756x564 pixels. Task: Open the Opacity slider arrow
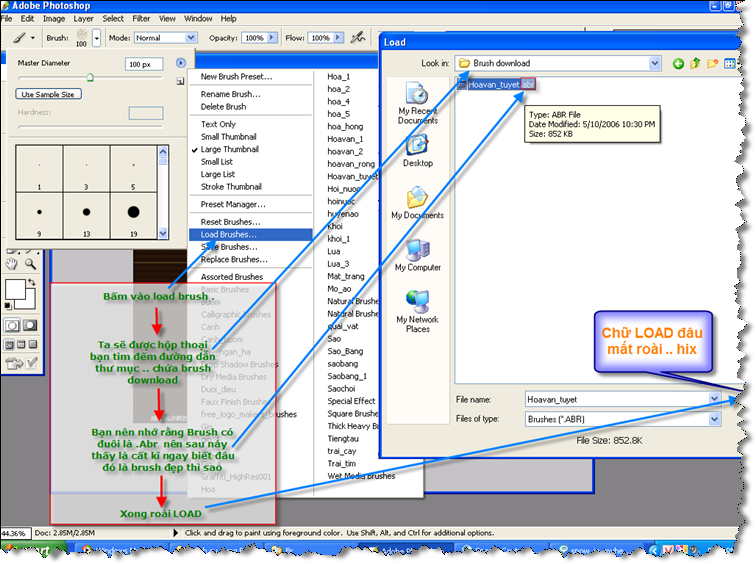(272, 38)
